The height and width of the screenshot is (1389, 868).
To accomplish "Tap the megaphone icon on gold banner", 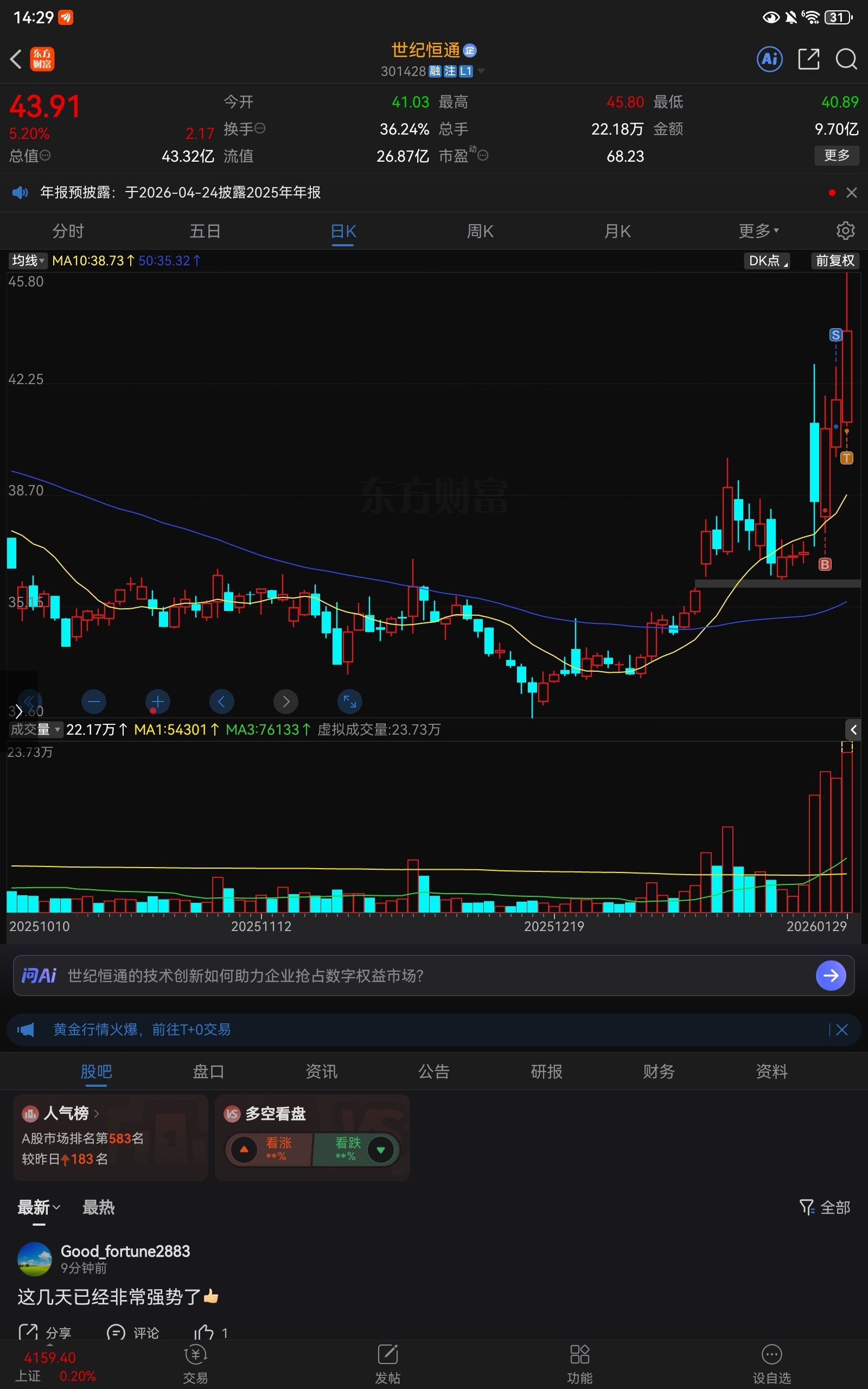I will pyautogui.click(x=25, y=1030).
